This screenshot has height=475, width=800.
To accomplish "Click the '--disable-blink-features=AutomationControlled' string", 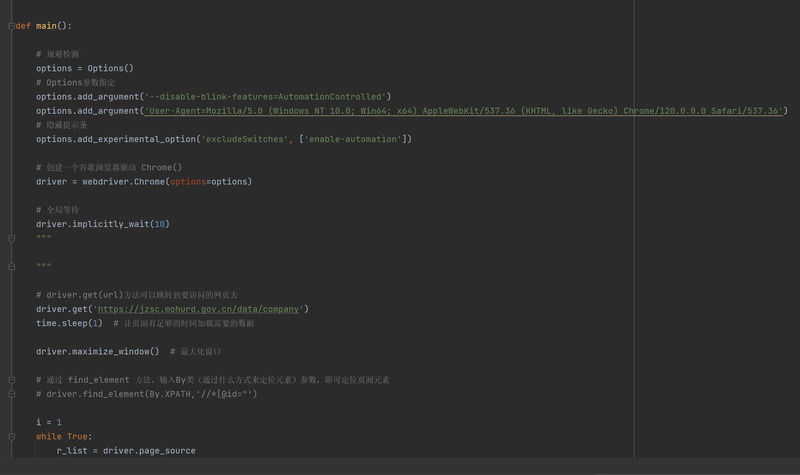I will (x=265, y=97).
